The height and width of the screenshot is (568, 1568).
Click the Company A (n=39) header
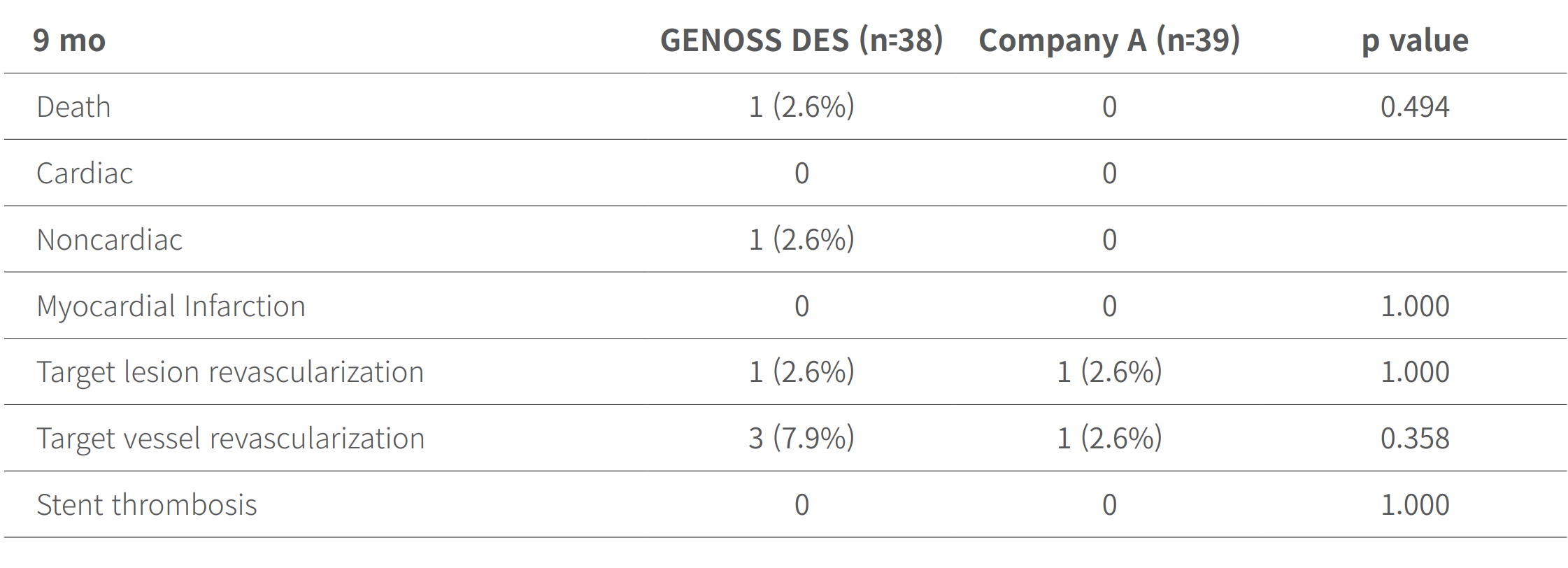1109,41
